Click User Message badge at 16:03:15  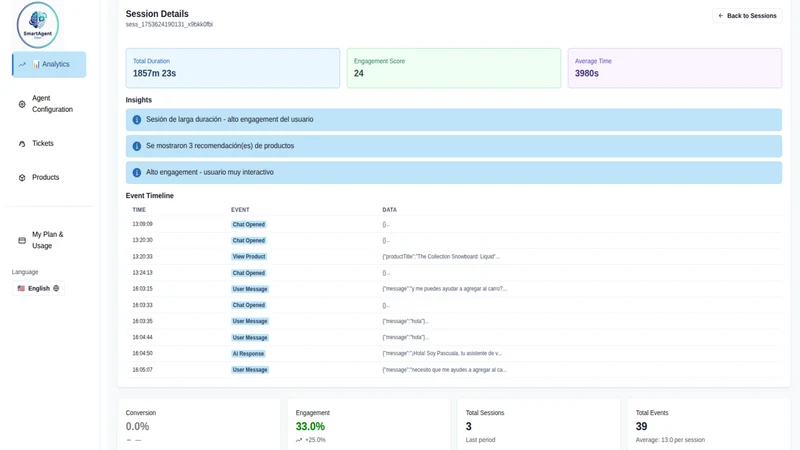point(249,289)
